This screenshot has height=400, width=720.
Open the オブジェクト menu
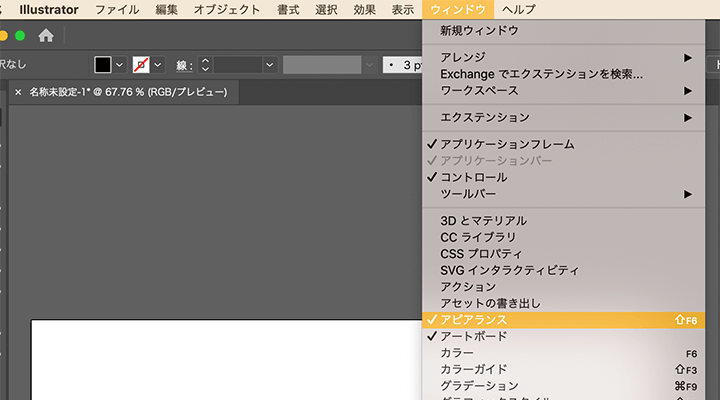[227, 9]
